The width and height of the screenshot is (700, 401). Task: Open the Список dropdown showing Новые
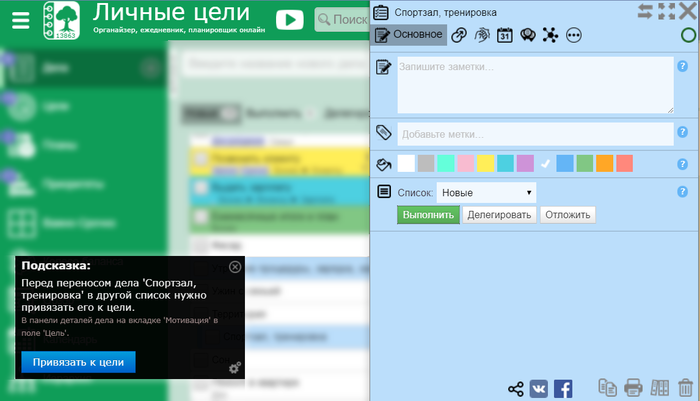(486, 193)
